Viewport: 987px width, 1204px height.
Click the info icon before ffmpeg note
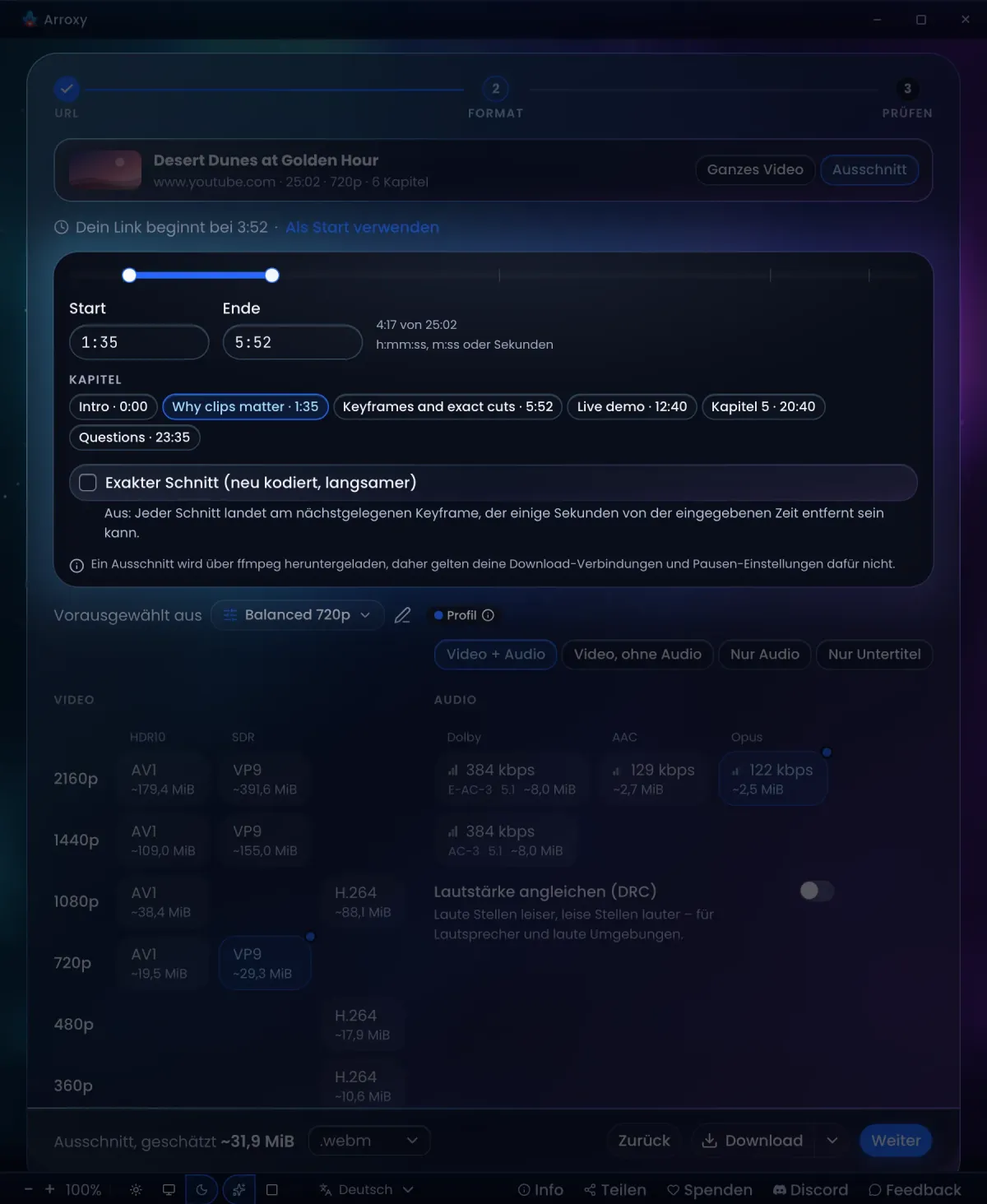point(76,565)
